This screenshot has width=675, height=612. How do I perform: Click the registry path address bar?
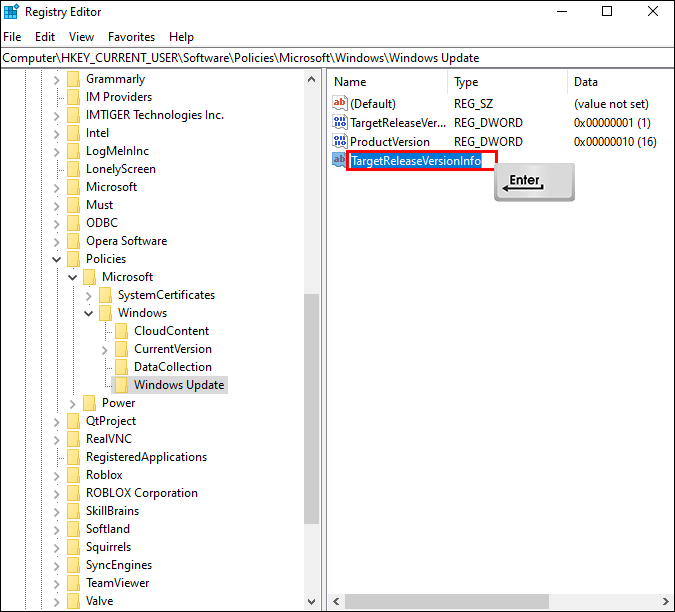[x=338, y=58]
